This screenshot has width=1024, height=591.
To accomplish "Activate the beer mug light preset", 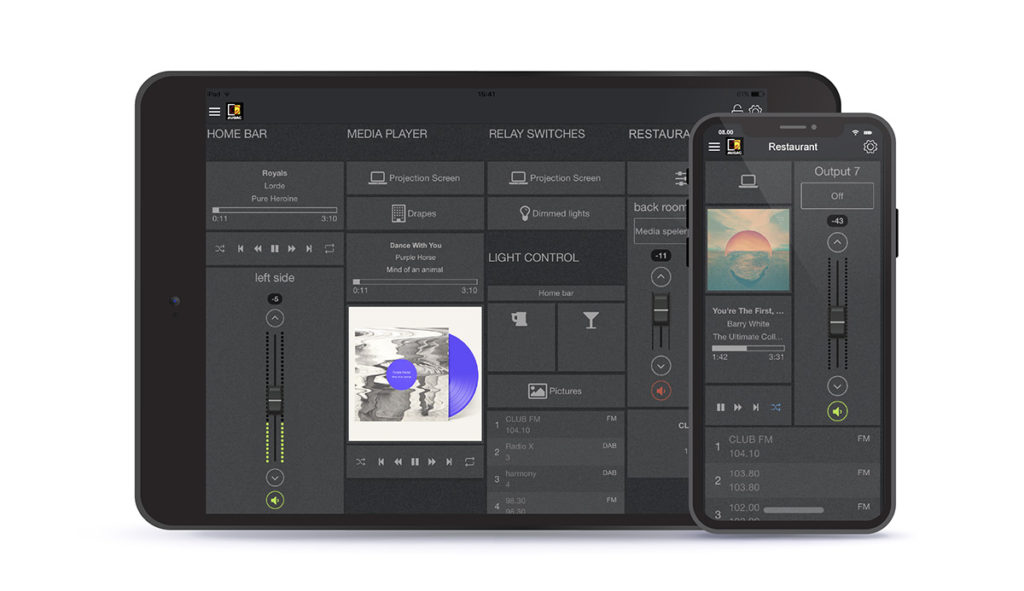I will [521, 336].
